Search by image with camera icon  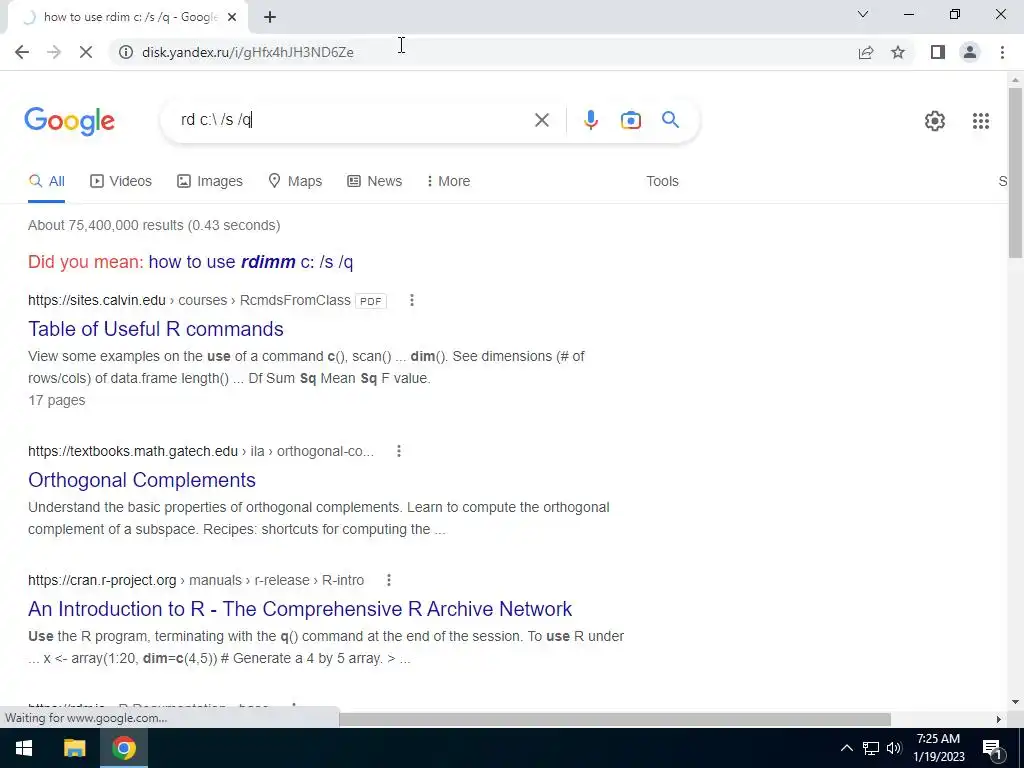630,120
